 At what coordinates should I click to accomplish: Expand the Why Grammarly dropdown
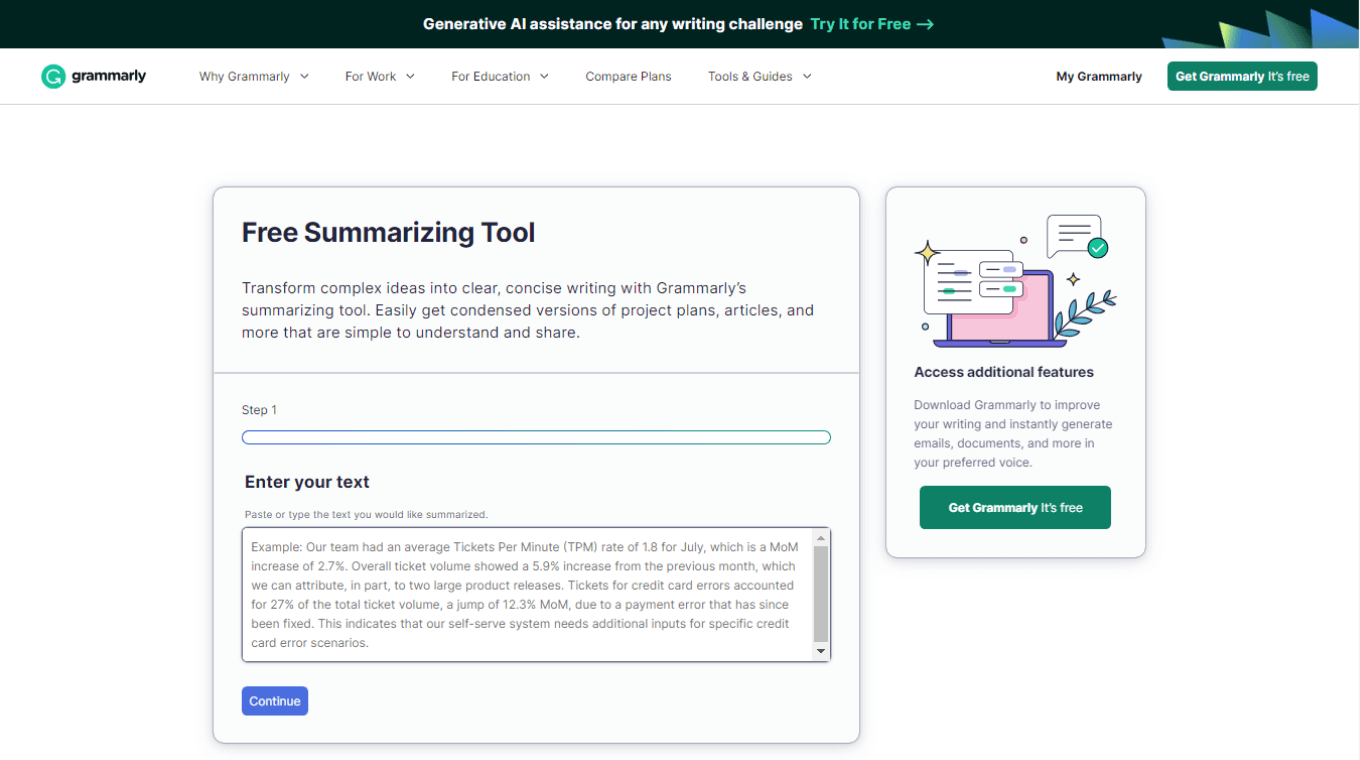pyautogui.click(x=253, y=76)
